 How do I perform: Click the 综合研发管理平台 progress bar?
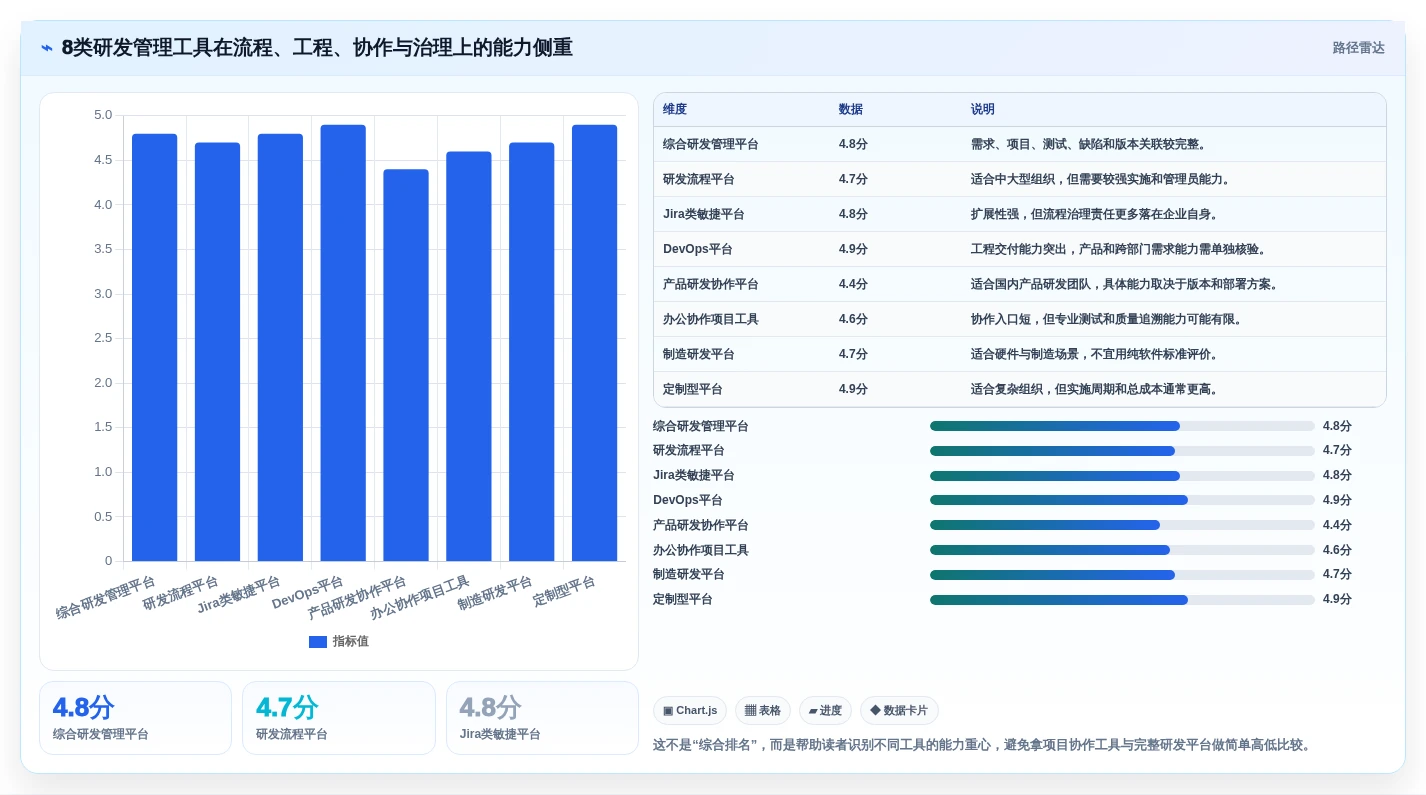[x=1122, y=426]
